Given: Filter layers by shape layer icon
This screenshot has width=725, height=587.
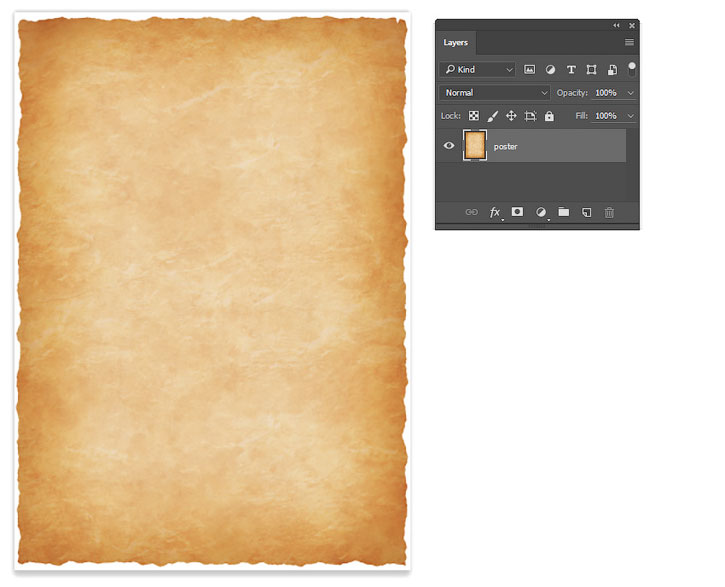Looking at the screenshot, I should click(591, 69).
